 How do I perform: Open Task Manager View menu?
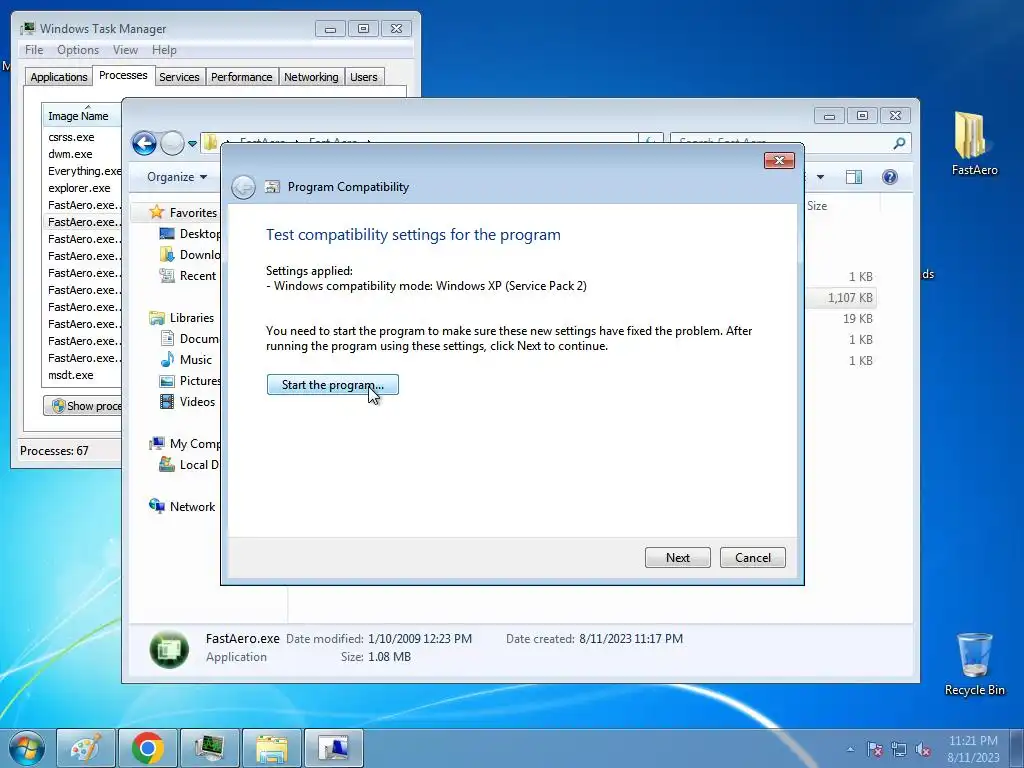pyautogui.click(x=125, y=50)
